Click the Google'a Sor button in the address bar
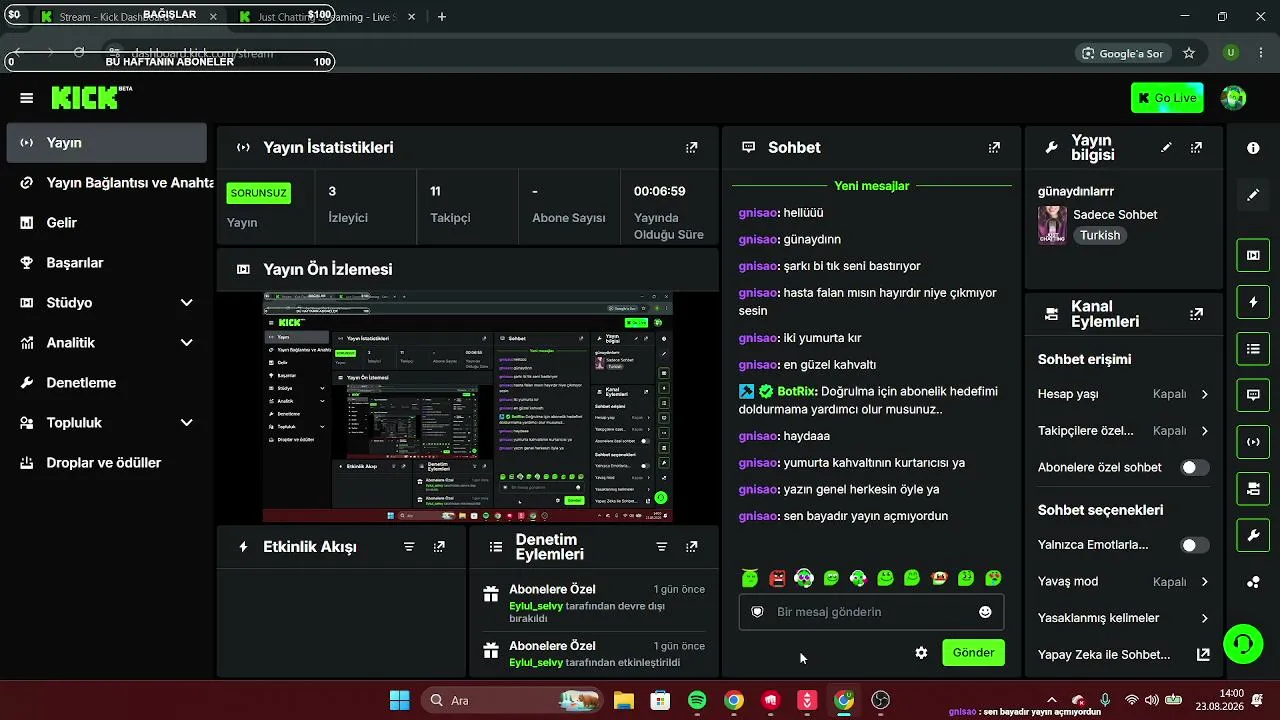This screenshot has height=720, width=1280. [x=1121, y=53]
